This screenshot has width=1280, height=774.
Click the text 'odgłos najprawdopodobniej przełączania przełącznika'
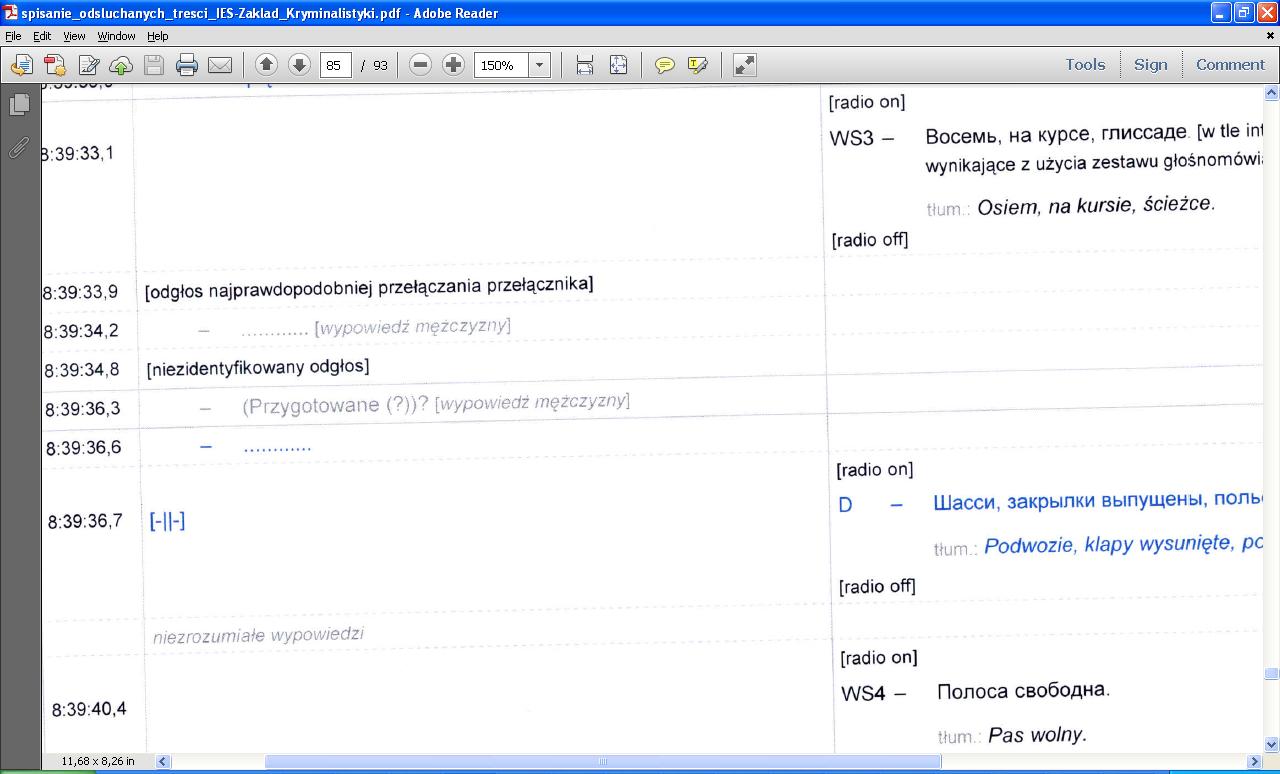pyautogui.click(x=369, y=287)
